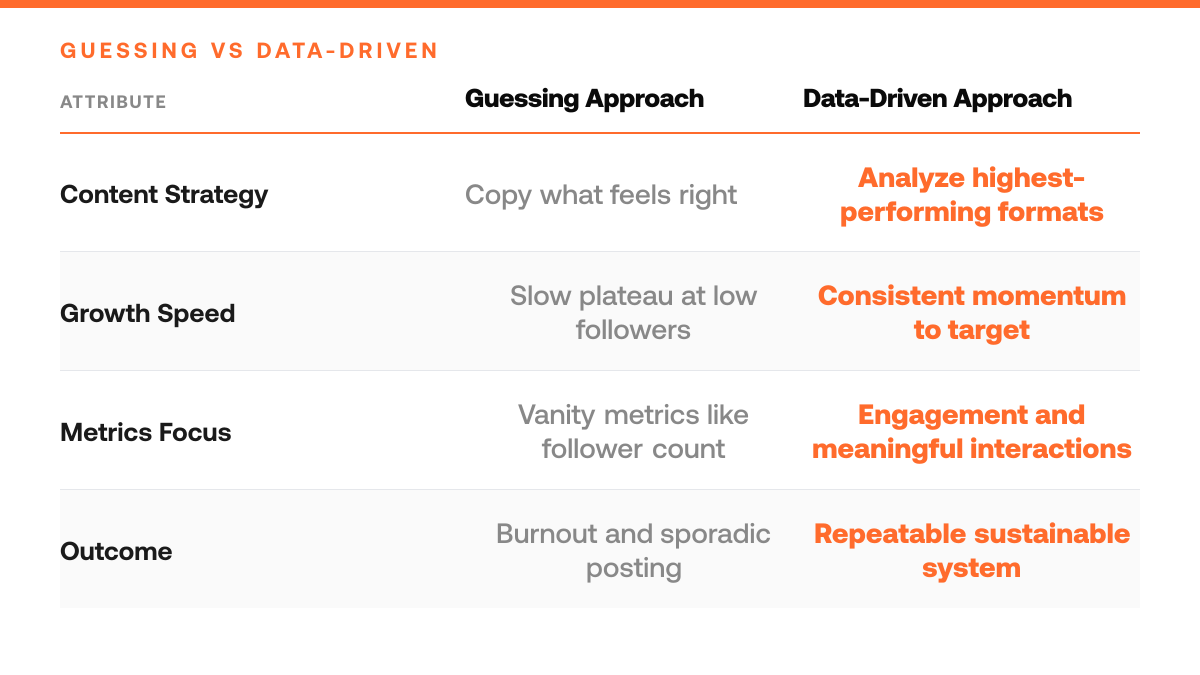Click the orange divider under the headers
1200x675 pixels.
pyautogui.click(x=600, y=133)
